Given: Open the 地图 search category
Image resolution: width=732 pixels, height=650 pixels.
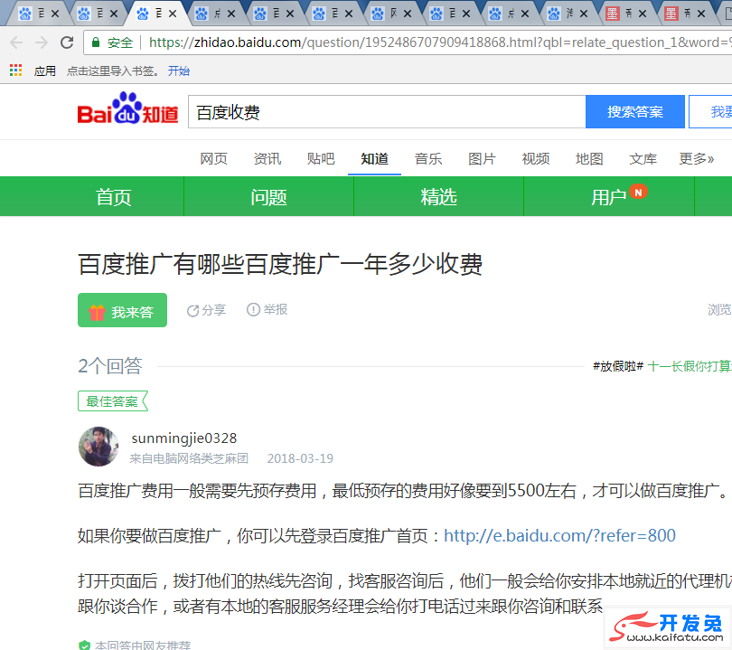Looking at the screenshot, I should (x=590, y=159).
